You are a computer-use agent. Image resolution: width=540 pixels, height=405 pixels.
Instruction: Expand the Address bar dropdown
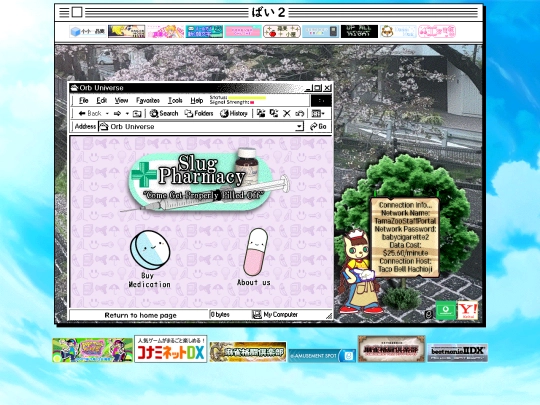(299, 126)
